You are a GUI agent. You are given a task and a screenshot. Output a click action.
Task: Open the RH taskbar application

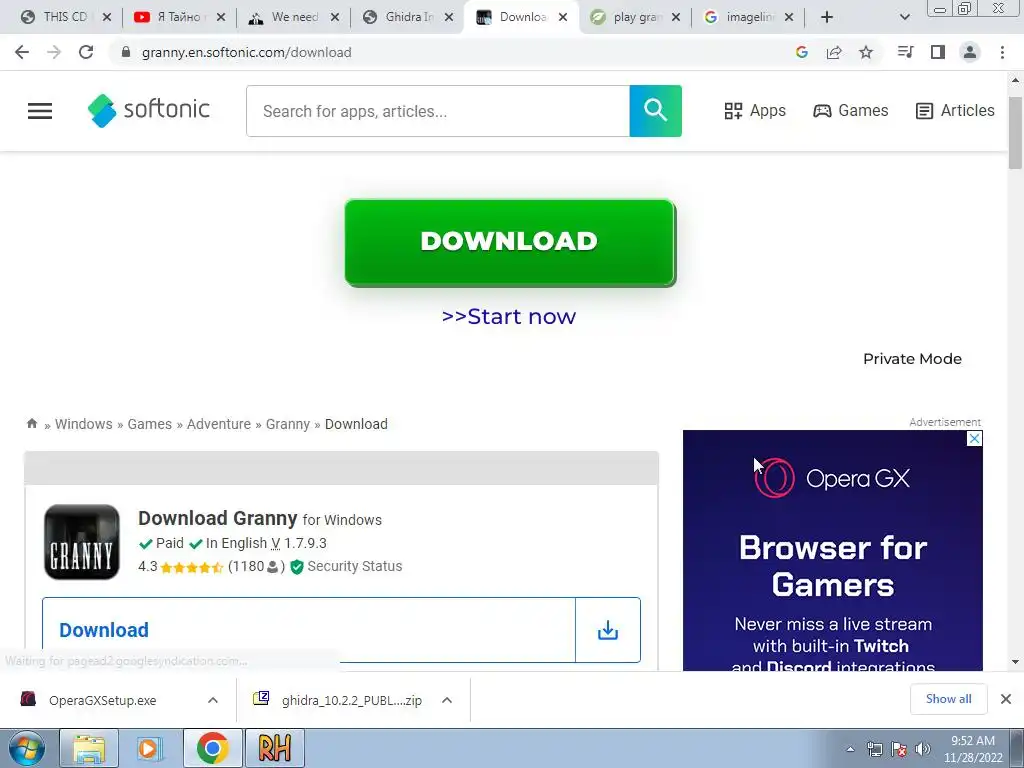click(274, 748)
